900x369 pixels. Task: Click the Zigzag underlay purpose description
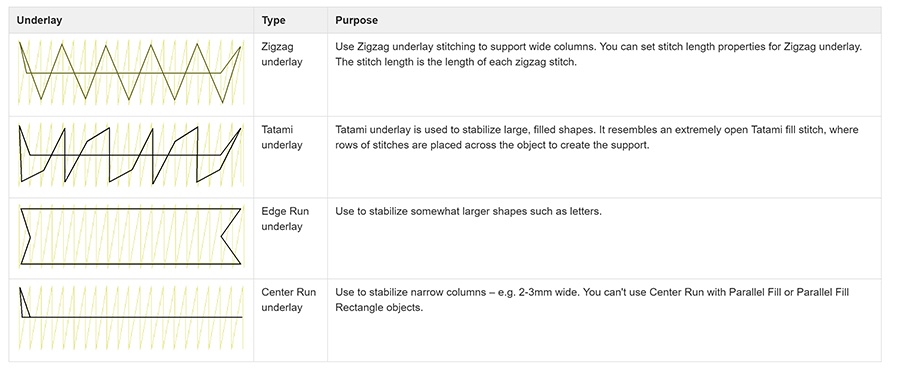coord(599,55)
